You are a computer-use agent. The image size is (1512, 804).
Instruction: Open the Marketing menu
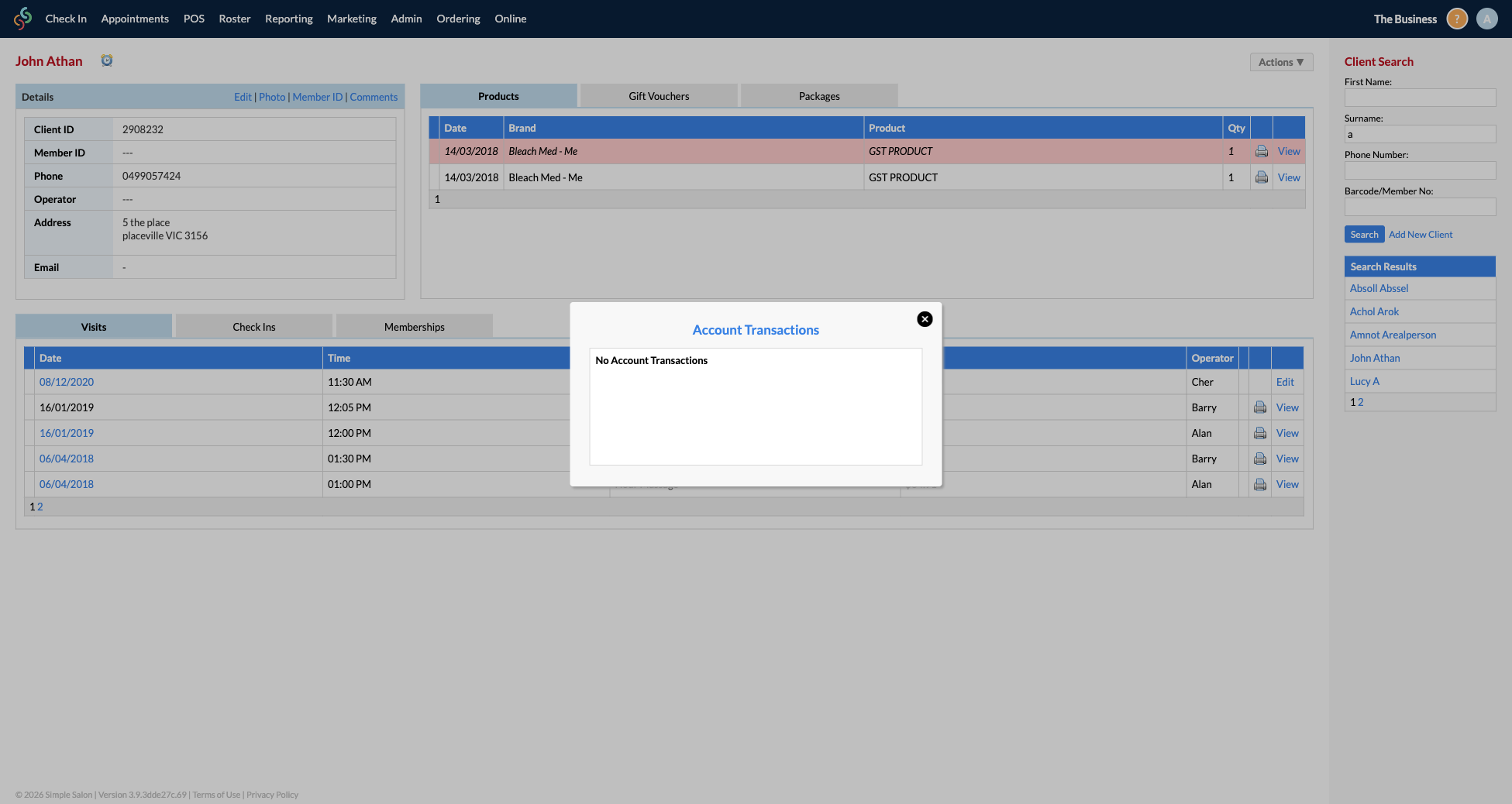tap(351, 18)
